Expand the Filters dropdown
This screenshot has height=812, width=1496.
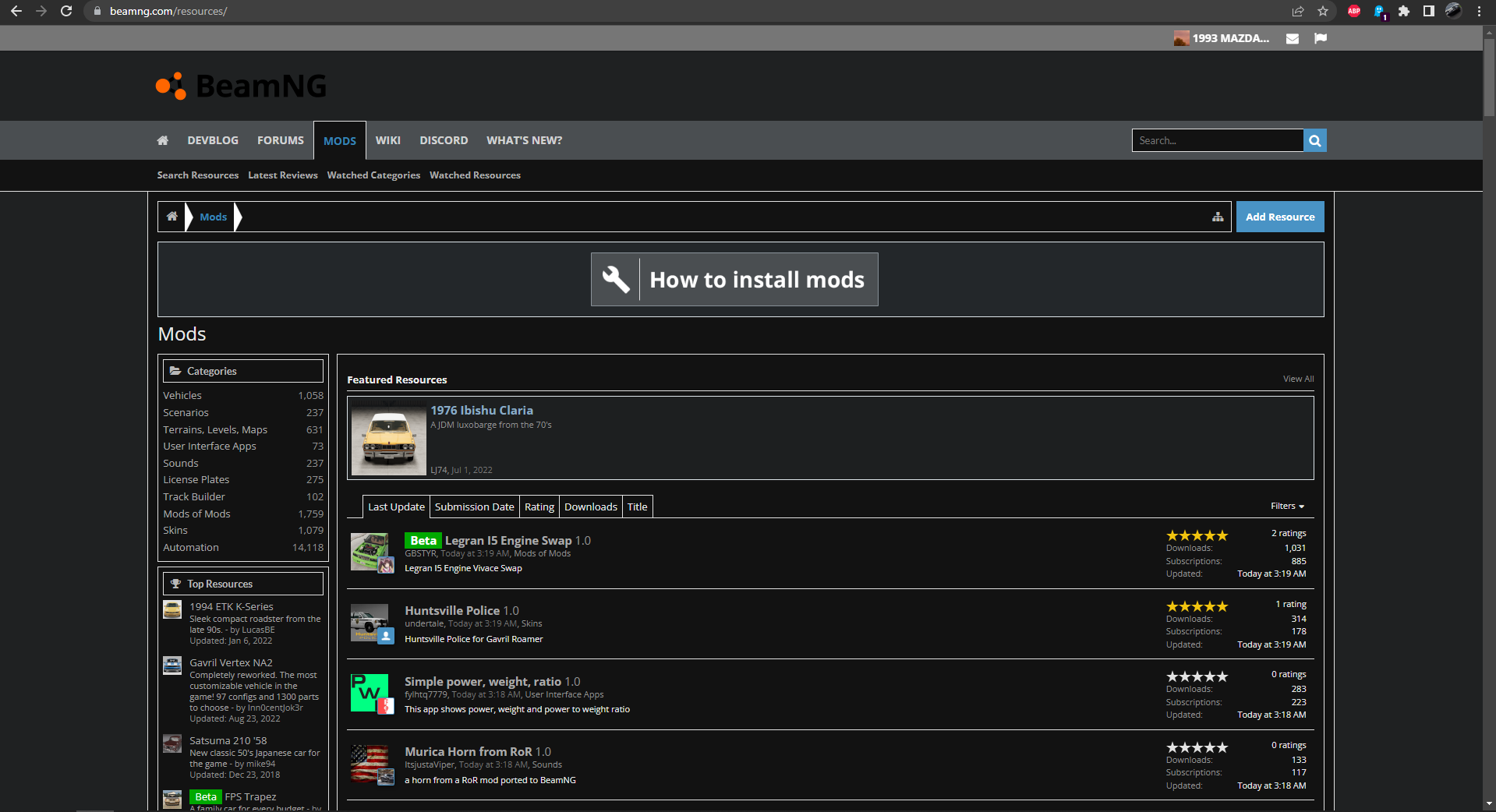coord(1287,506)
